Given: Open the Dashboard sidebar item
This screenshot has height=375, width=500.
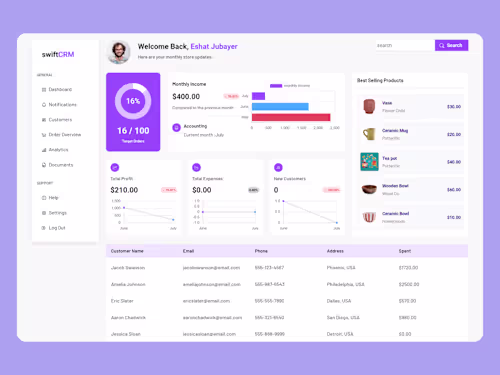Looking at the screenshot, I should 57,89.
